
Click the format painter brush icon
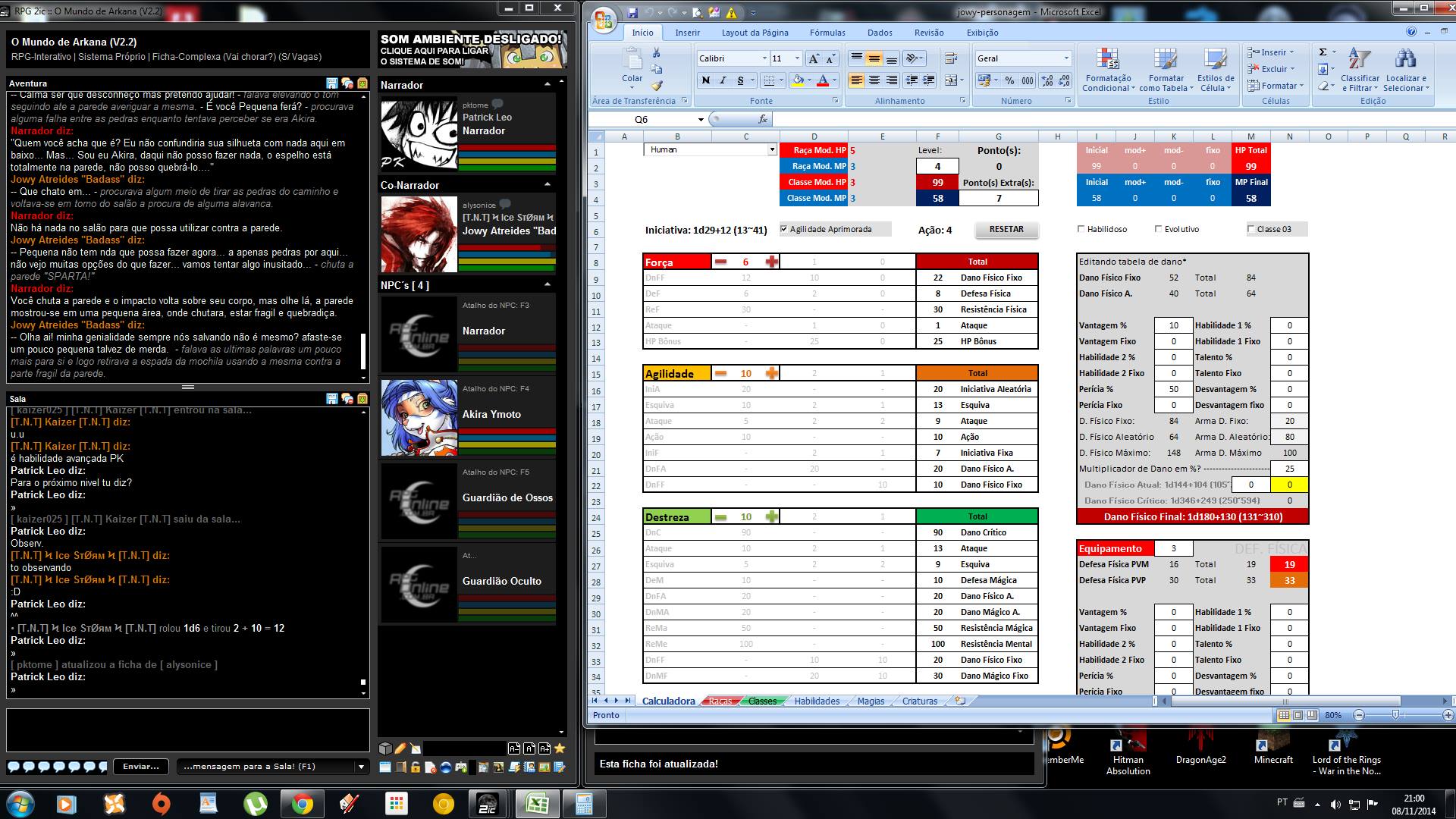[657, 86]
